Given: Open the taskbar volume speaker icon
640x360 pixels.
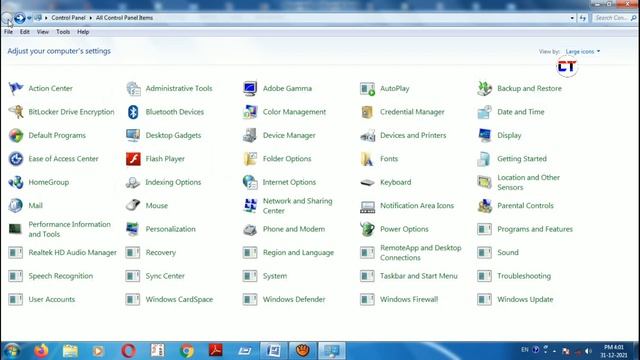Looking at the screenshot, I should point(588,351).
